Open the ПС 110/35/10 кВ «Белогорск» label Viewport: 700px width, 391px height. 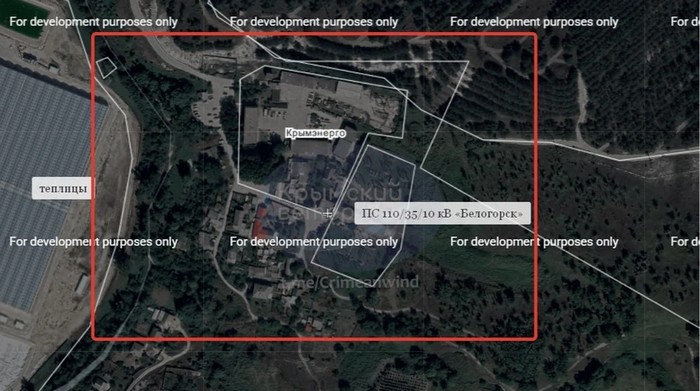[442, 213]
